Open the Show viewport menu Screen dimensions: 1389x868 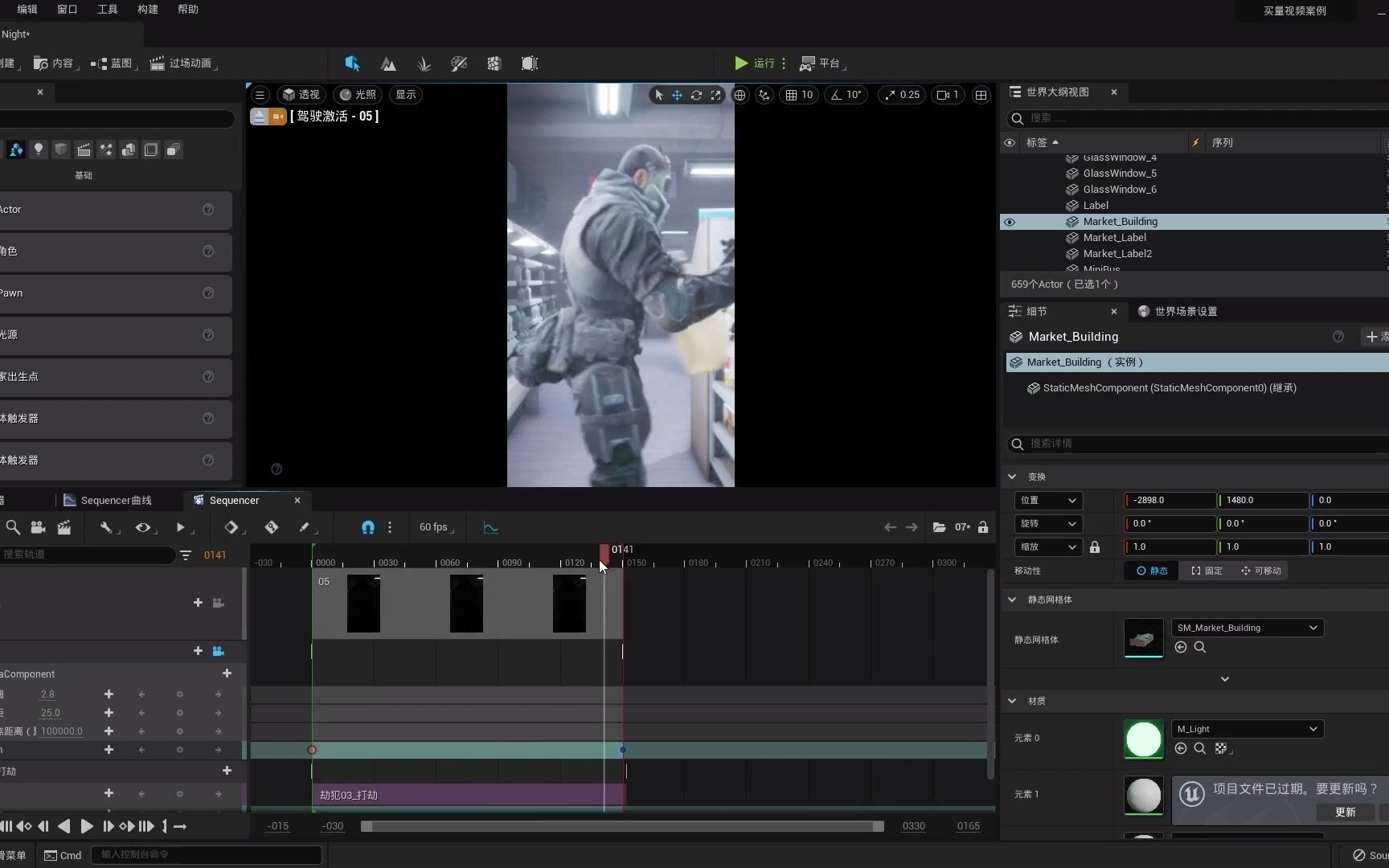pos(406,95)
